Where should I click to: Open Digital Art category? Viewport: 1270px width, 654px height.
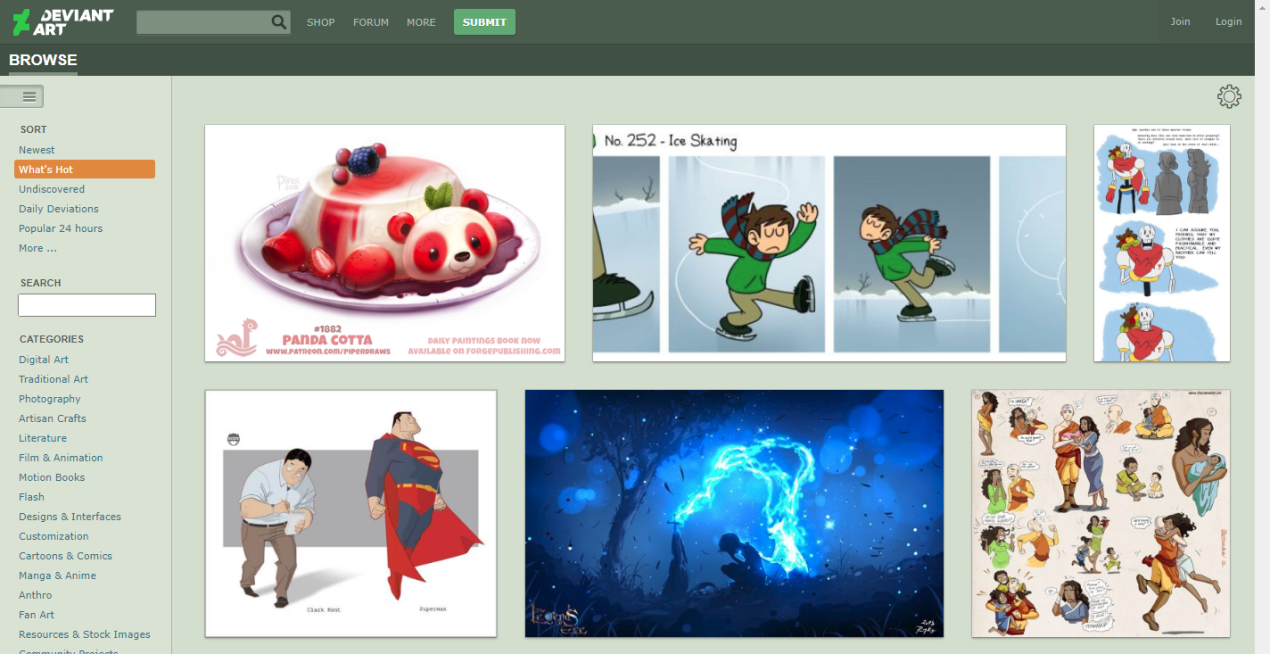(44, 360)
